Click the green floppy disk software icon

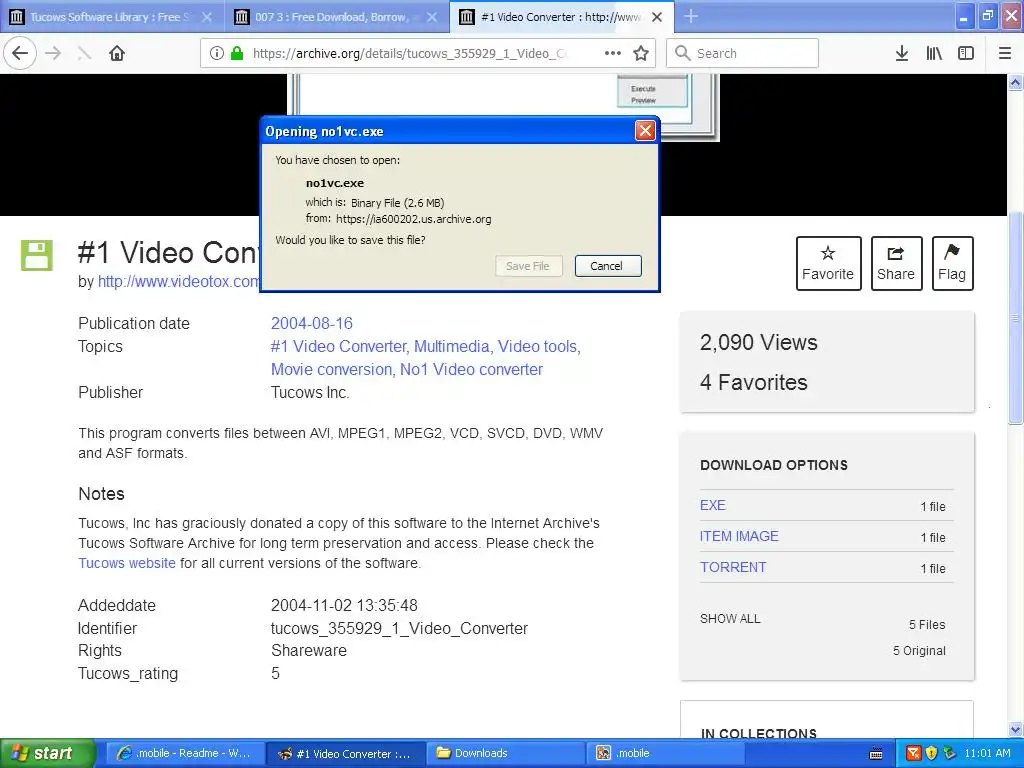(x=37, y=255)
